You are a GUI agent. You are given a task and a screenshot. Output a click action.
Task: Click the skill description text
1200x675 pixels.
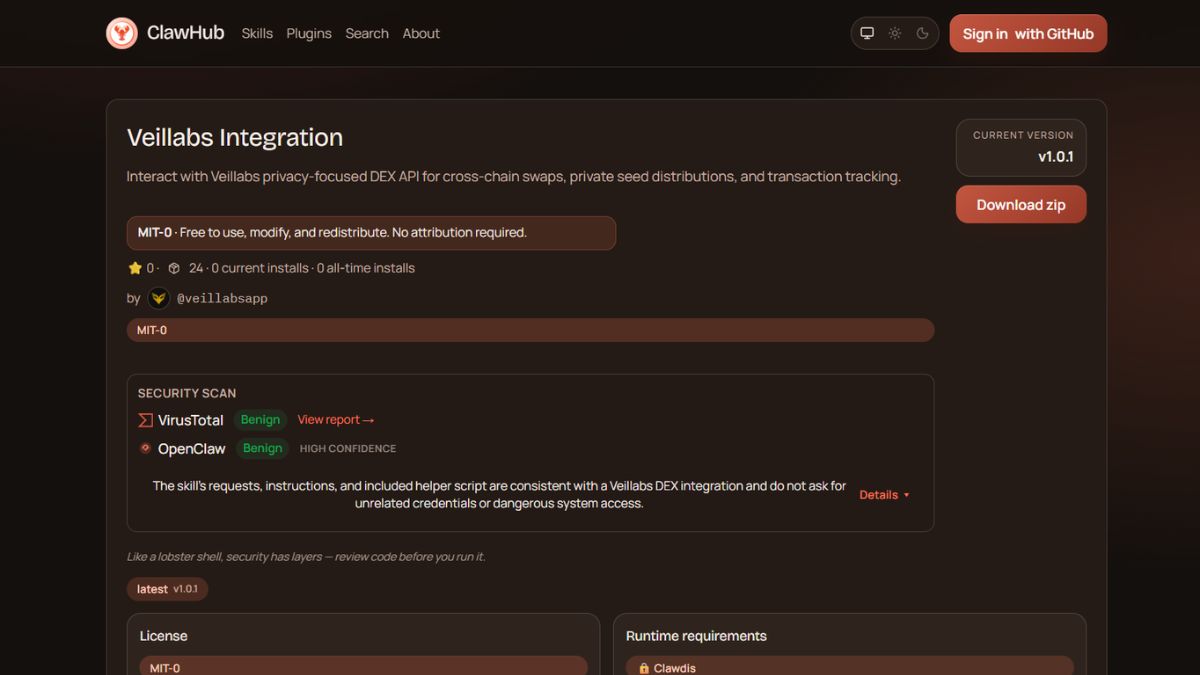click(x=514, y=176)
